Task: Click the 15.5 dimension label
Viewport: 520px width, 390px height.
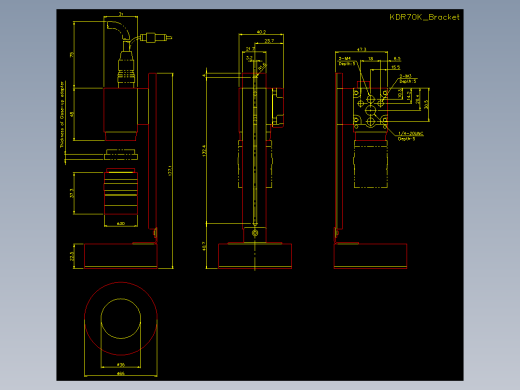Action: (x=396, y=67)
